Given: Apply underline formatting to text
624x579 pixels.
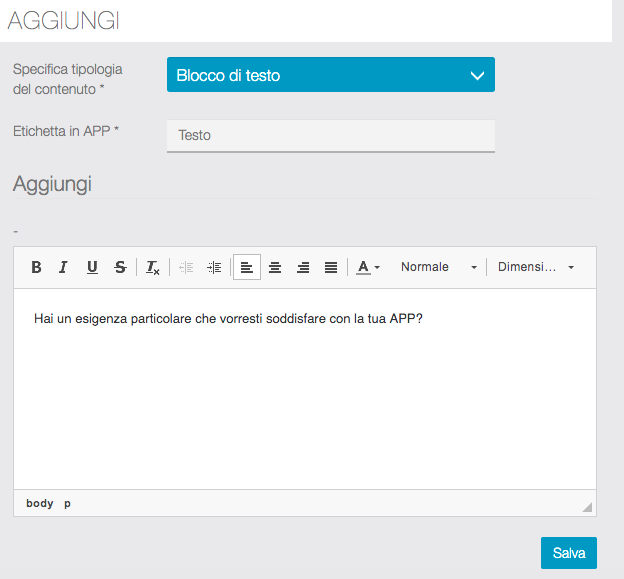Looking at the screenshot, I should point(92,267).
